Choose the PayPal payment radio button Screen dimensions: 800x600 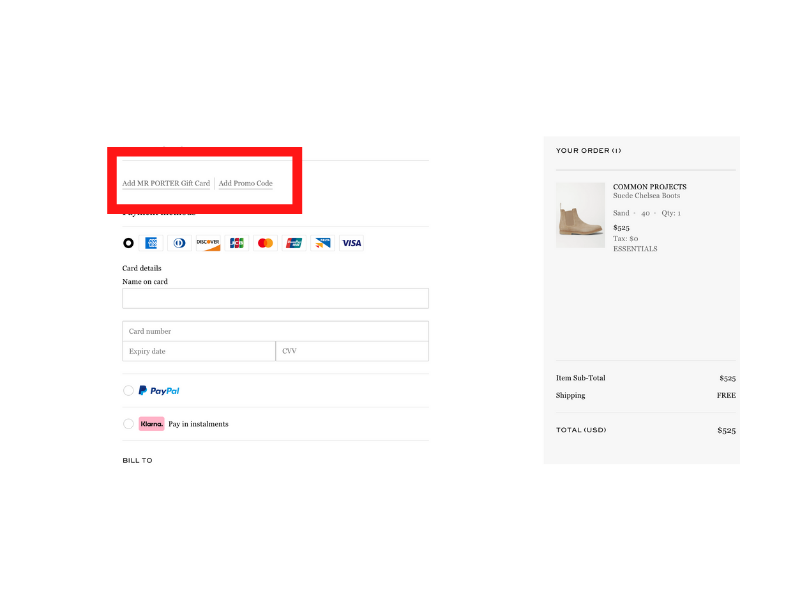(x=128, y=391)
